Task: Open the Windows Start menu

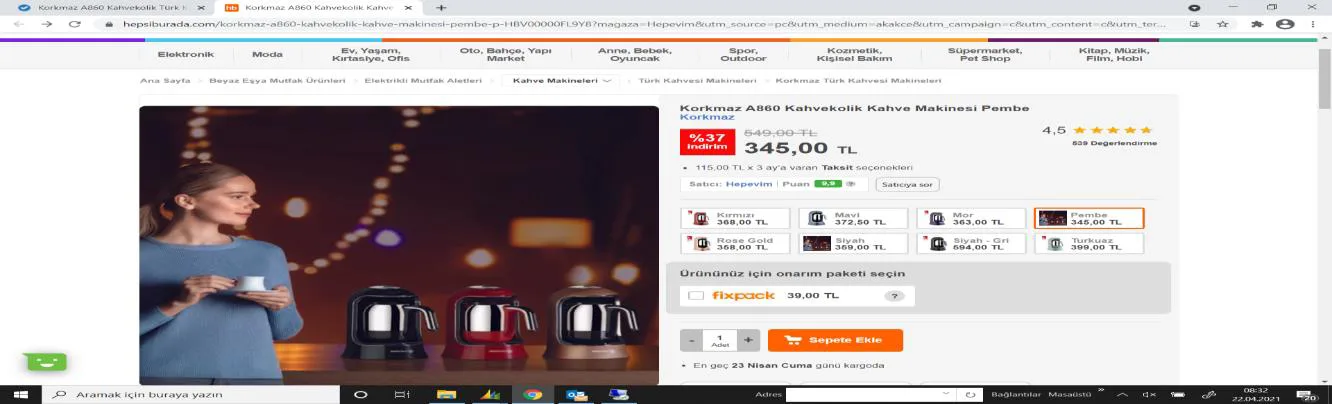Action: tap(20, 394)
